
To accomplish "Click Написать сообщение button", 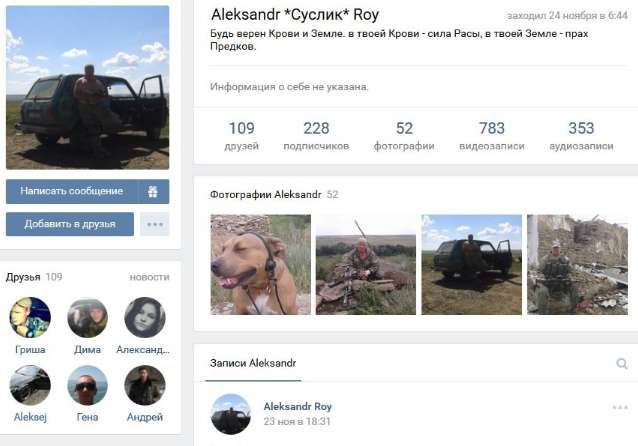I will (72, 191).
